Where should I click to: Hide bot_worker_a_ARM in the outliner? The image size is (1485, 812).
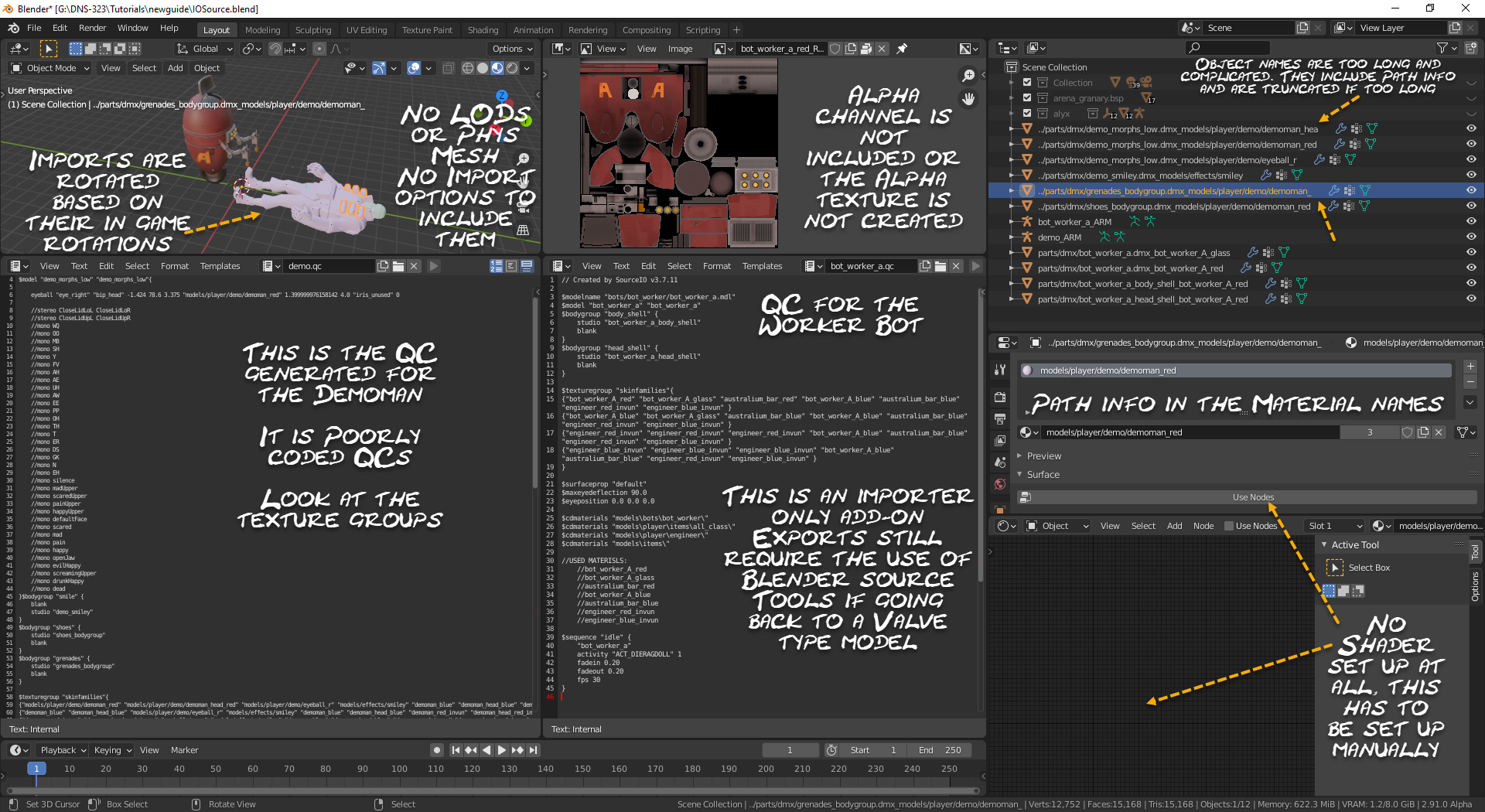pos(1471,222)
